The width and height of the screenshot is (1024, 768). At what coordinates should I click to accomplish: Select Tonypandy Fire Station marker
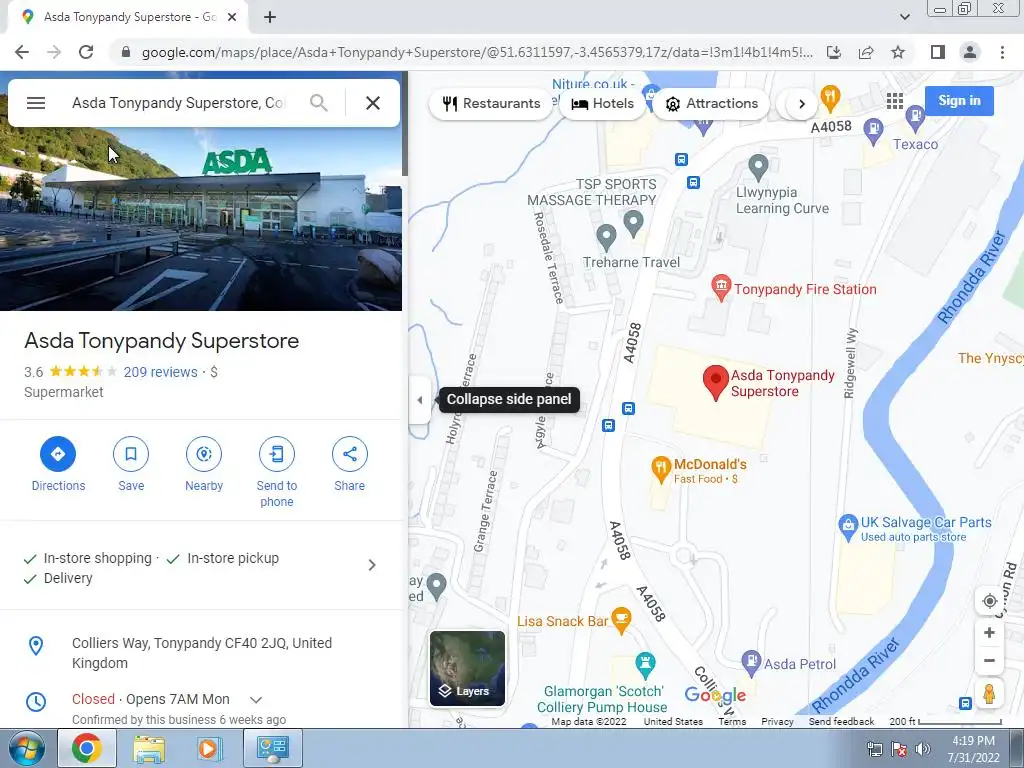[721, 287]
